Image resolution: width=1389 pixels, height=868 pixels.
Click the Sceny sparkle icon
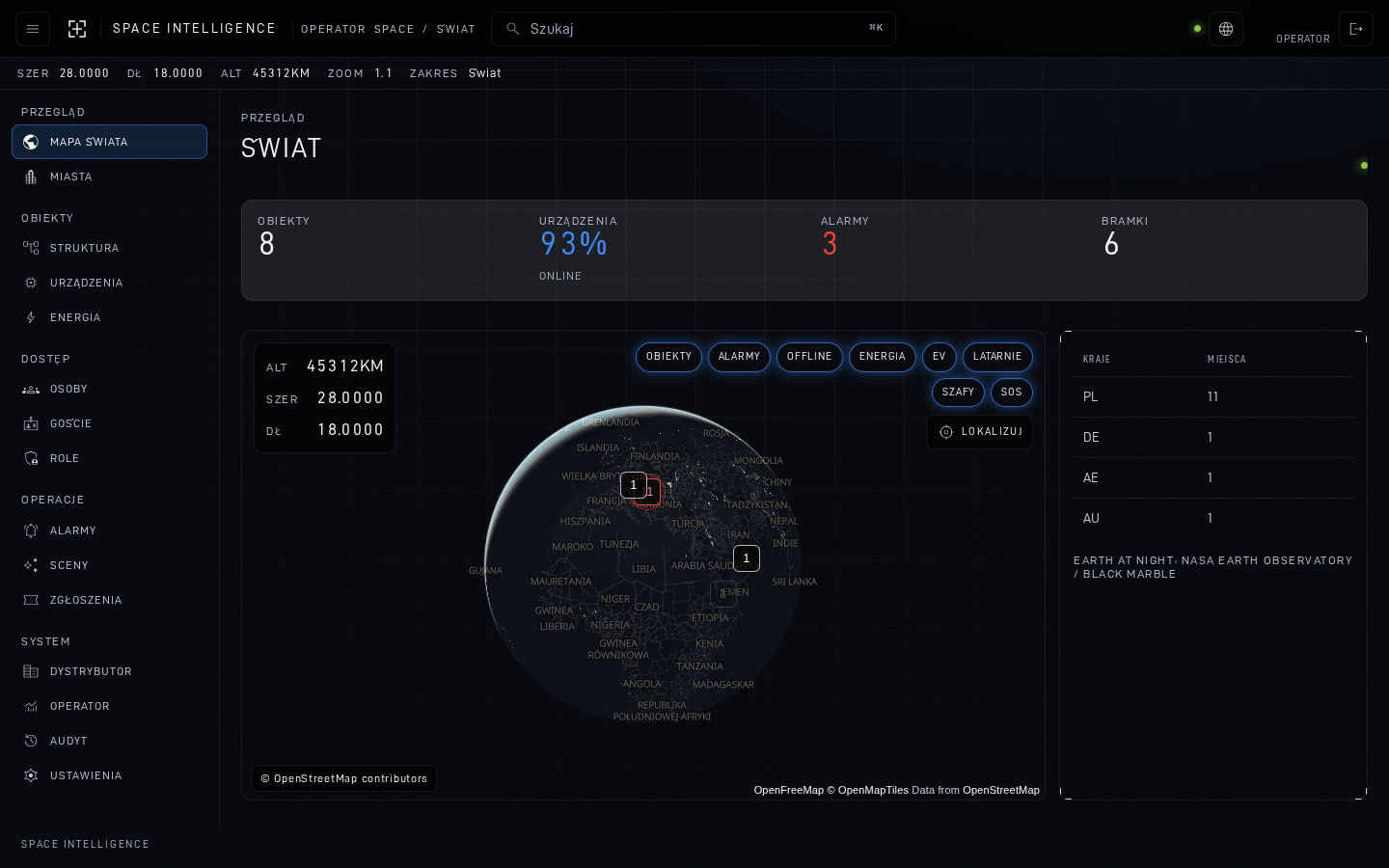[x=31, y=565]
